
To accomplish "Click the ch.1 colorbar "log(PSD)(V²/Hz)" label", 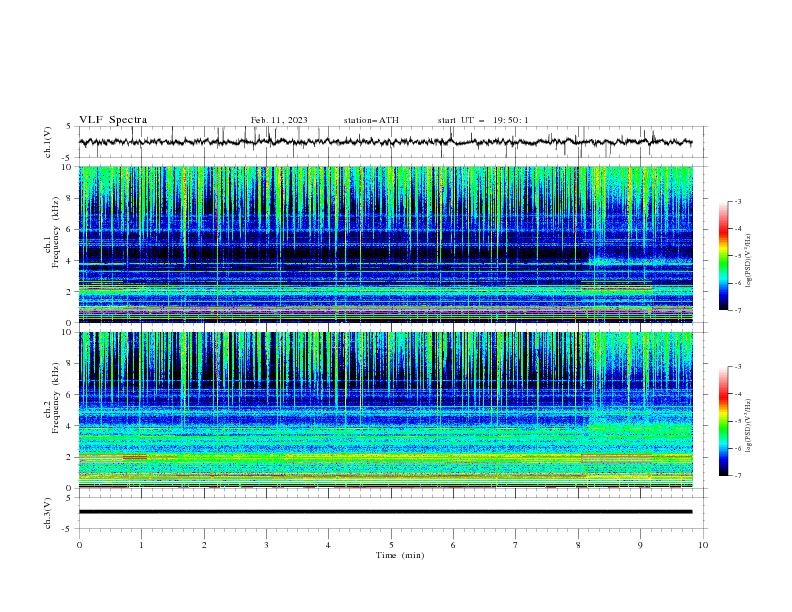I will [x=749, y=261].
